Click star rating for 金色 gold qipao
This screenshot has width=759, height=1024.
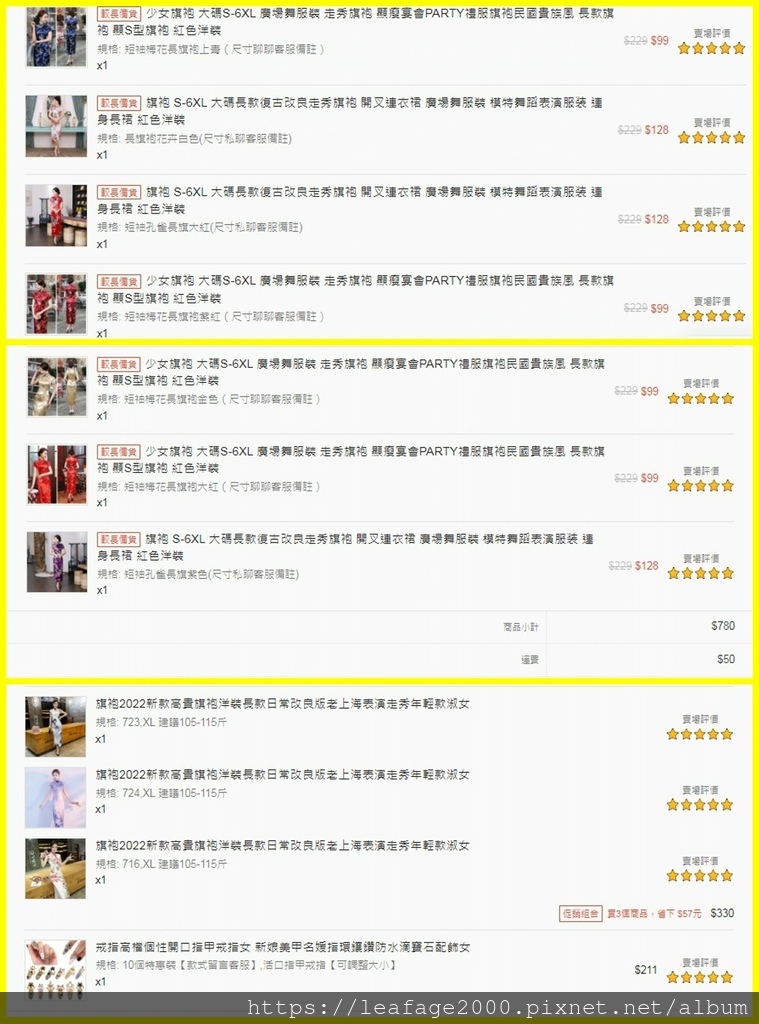click(x=701, y=398)
